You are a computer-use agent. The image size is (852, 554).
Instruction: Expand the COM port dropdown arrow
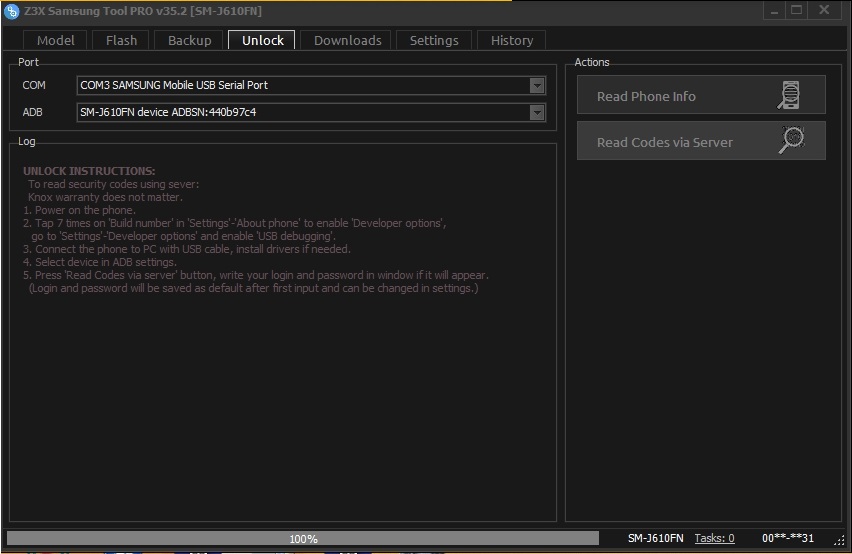tap(537, 85)
